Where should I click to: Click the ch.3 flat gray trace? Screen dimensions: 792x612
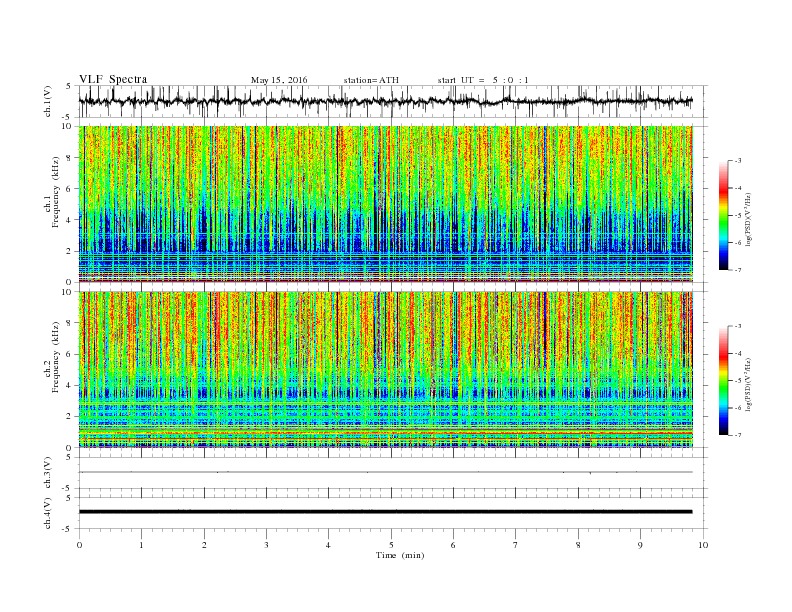point(386,472)
